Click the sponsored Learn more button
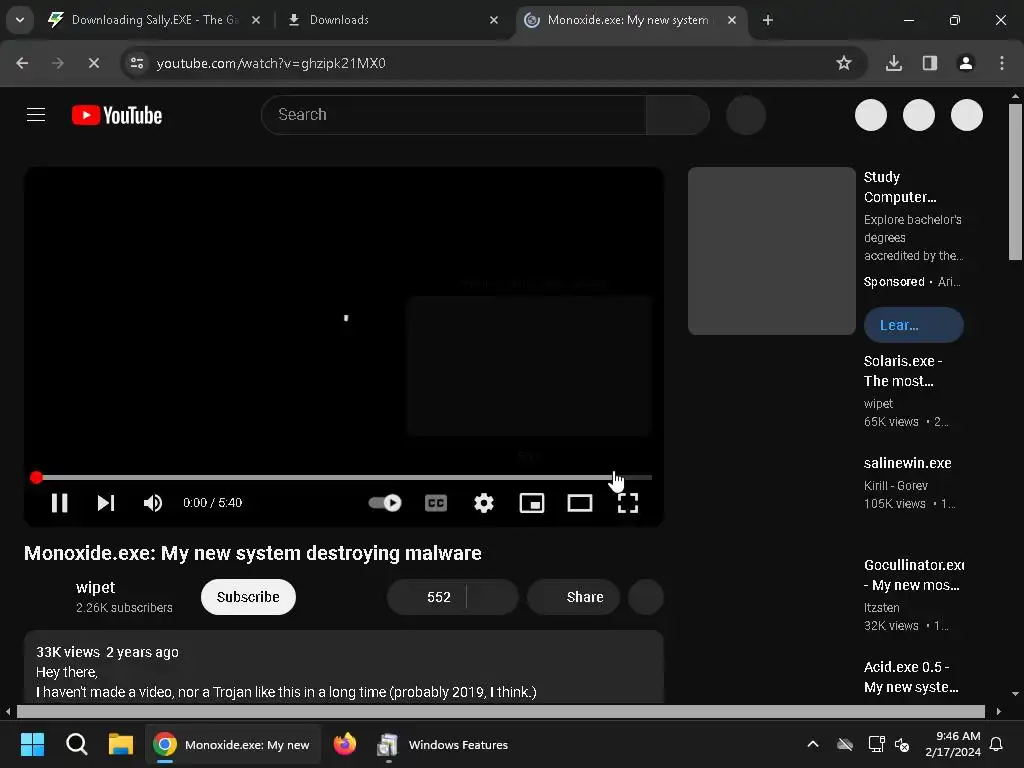This screenshot has width=1024, height=768. point(913,325)
